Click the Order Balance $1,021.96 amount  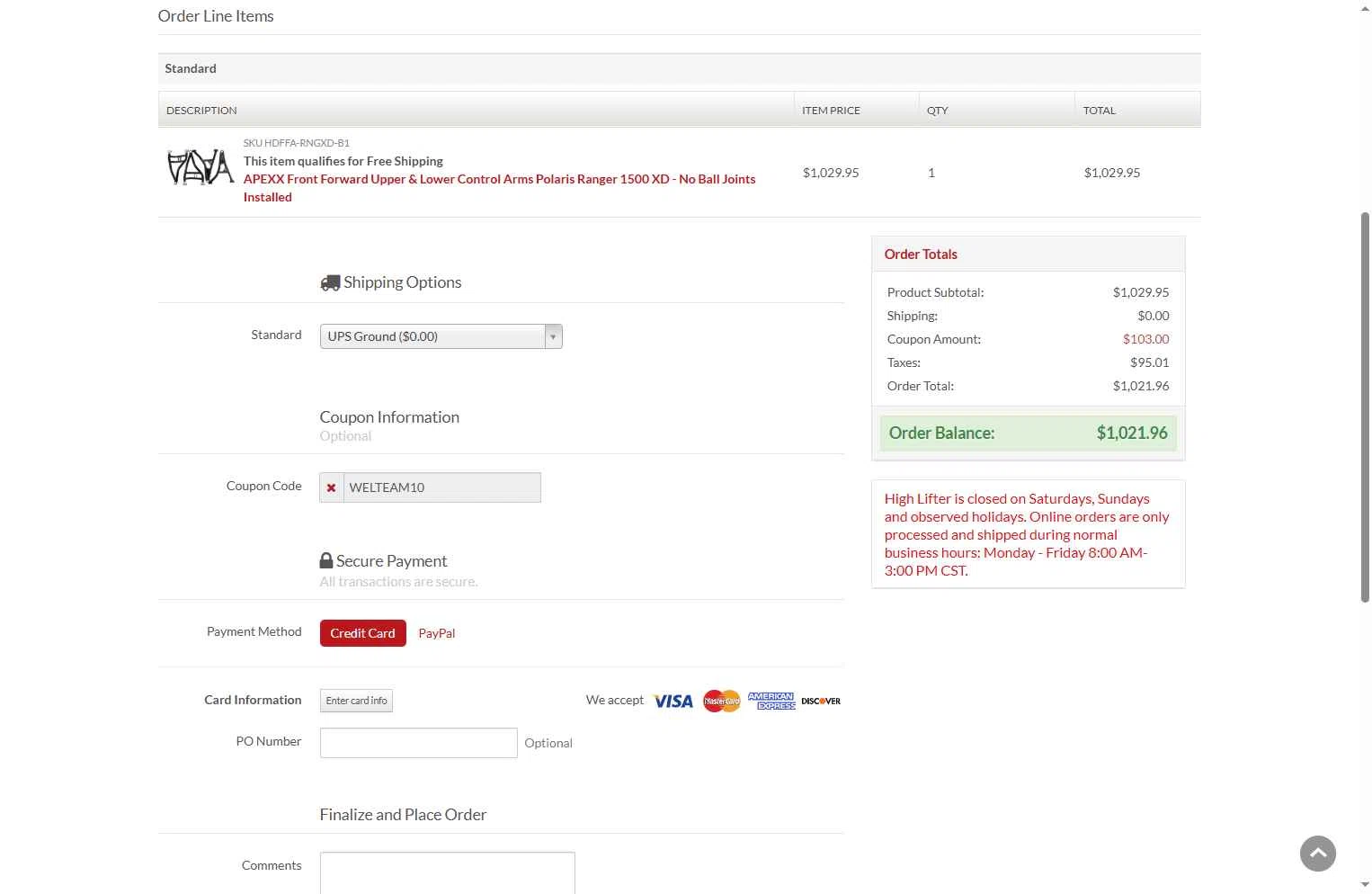1132,434
